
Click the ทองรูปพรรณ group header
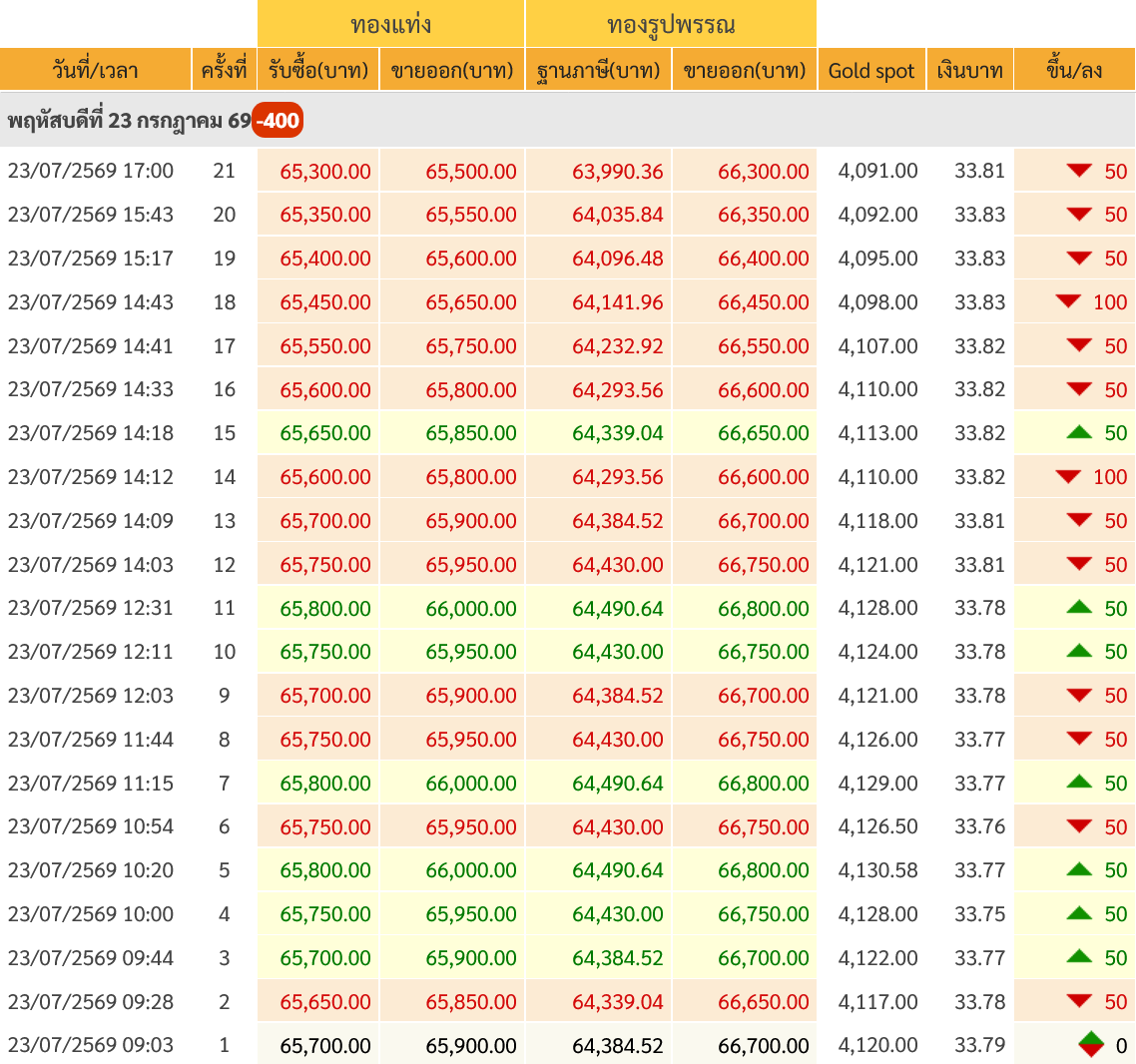[671, 24]
